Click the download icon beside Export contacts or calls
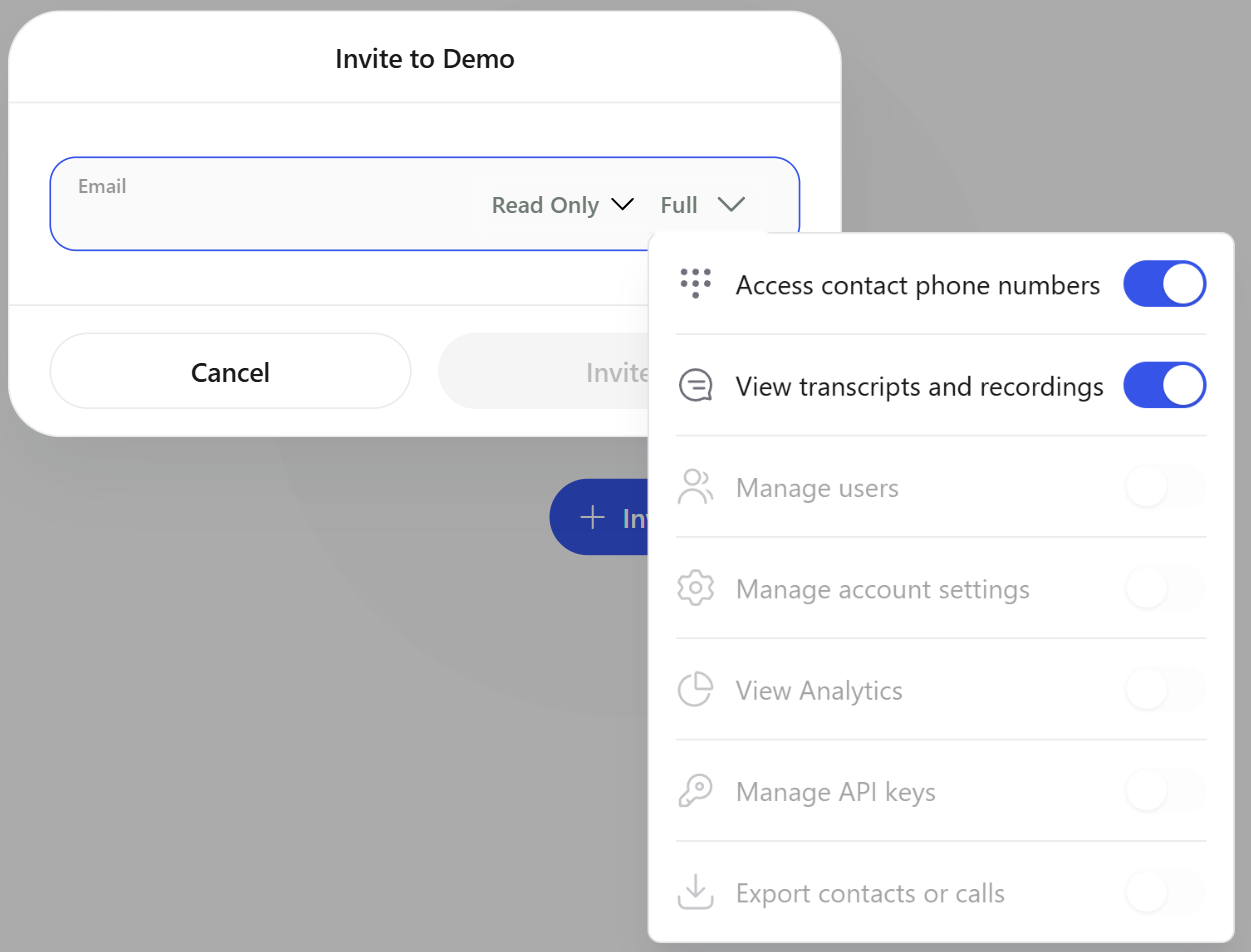The width and height of the screenshot is (1251, 952). point(695,892)
